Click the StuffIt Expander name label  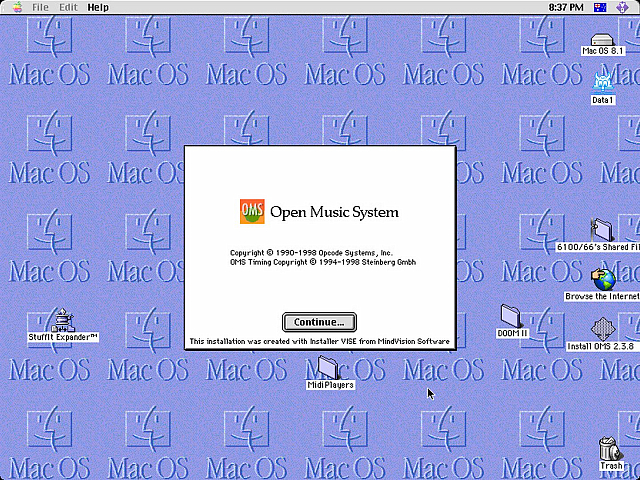[x=63, y=337]
